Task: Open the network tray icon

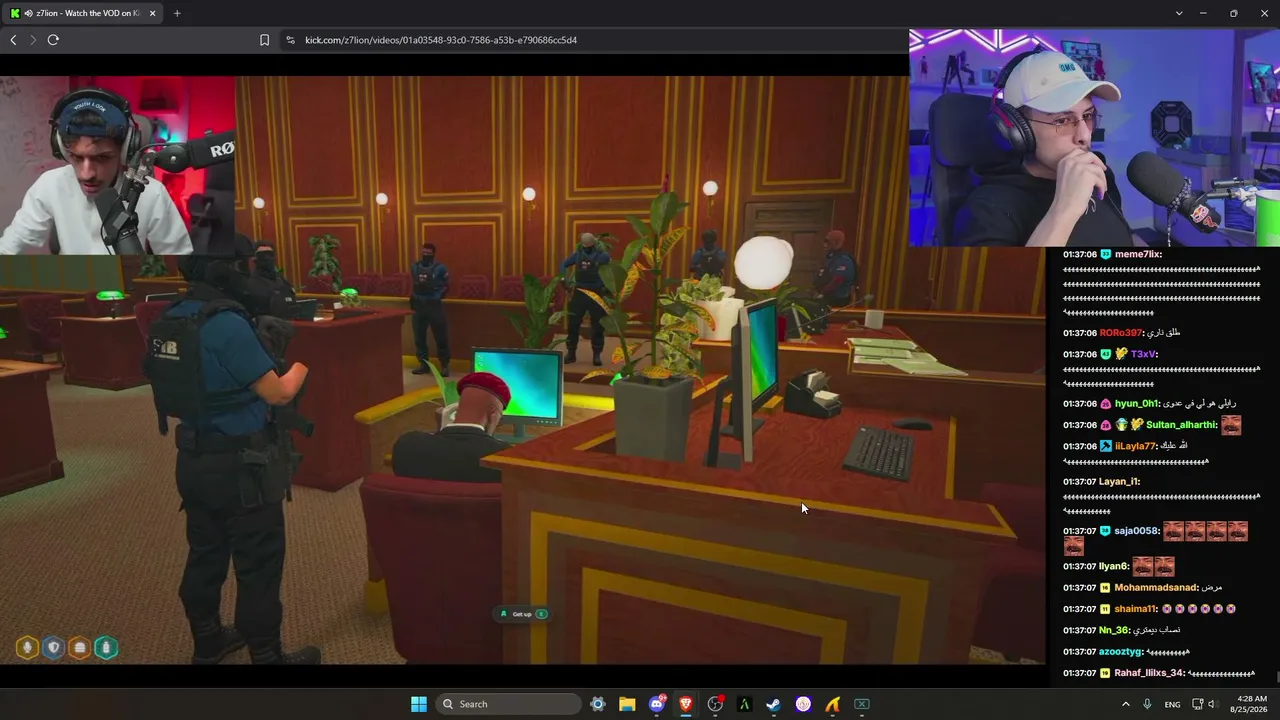Action: click(1196, 704)
